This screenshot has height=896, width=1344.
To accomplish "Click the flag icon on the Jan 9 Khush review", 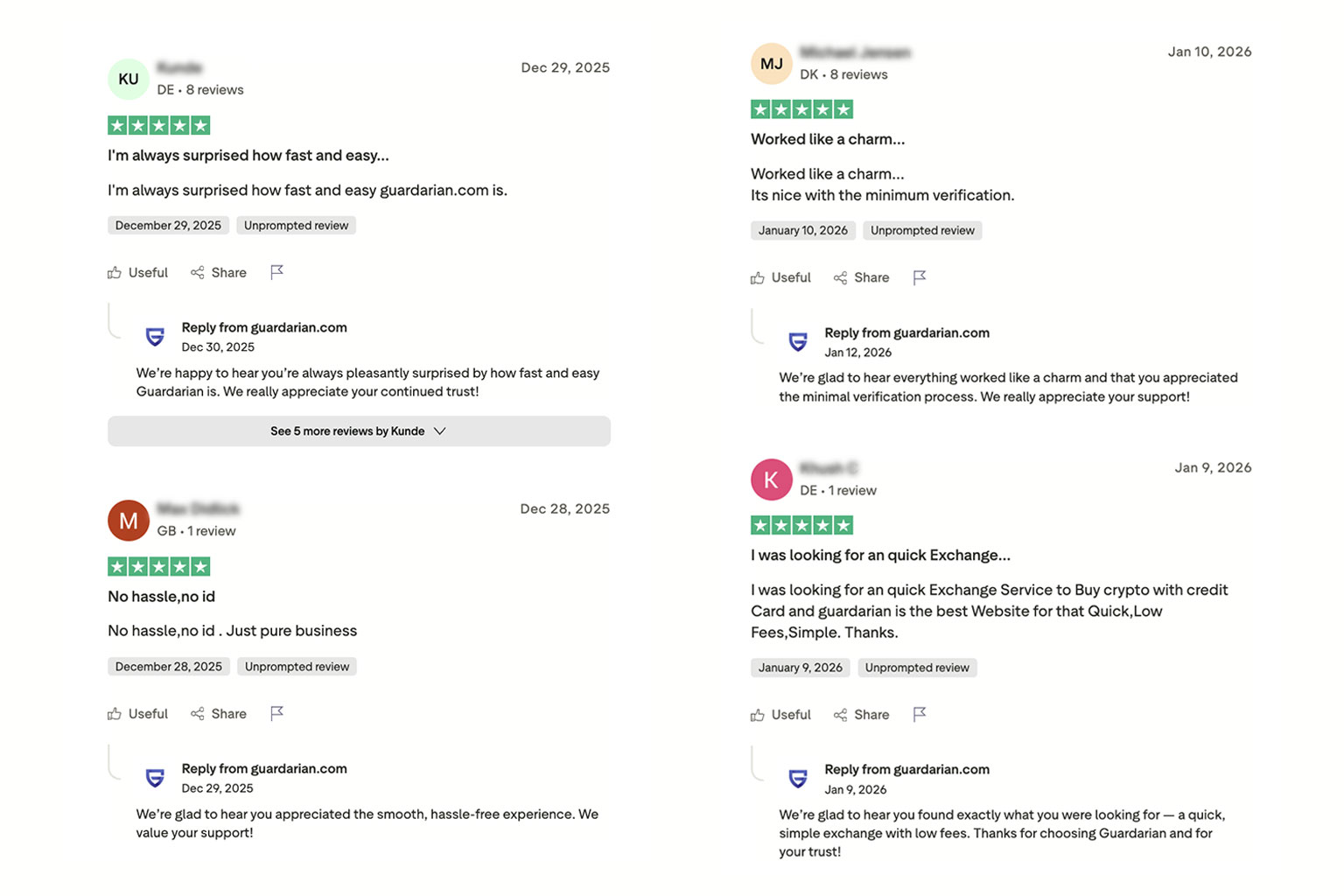I will point(920,714).
